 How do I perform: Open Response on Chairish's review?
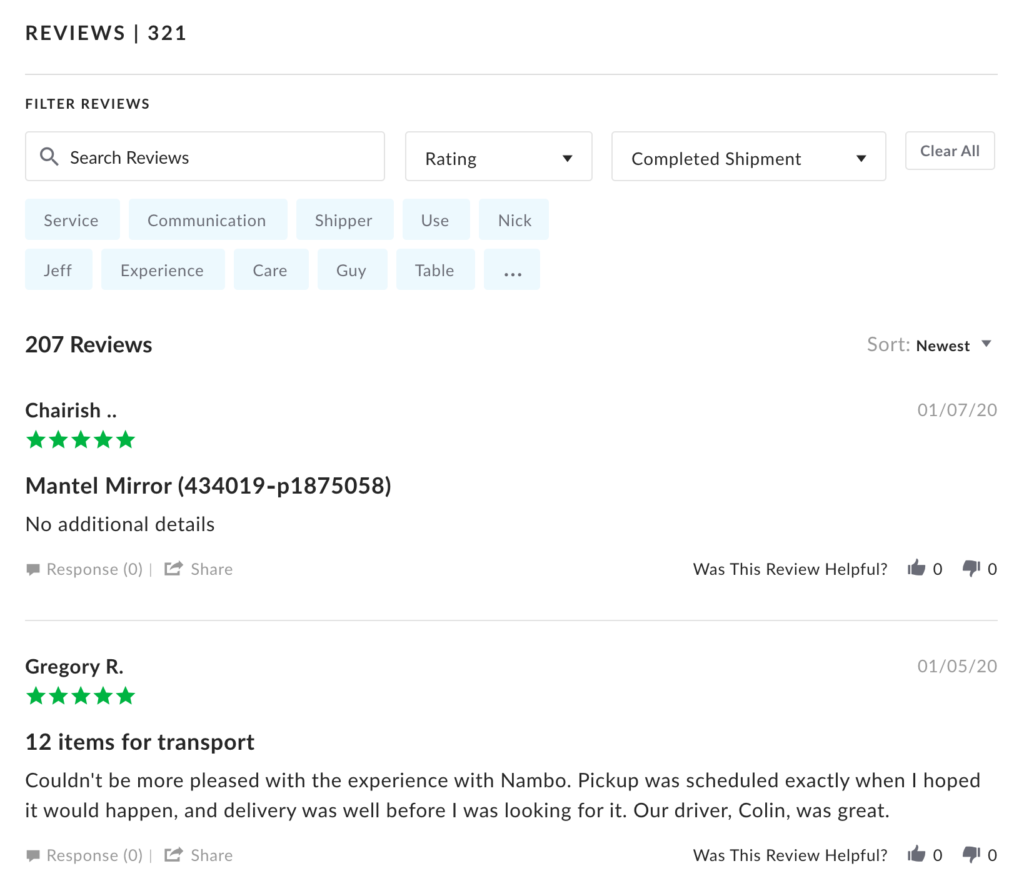click(x=85, y=569)
